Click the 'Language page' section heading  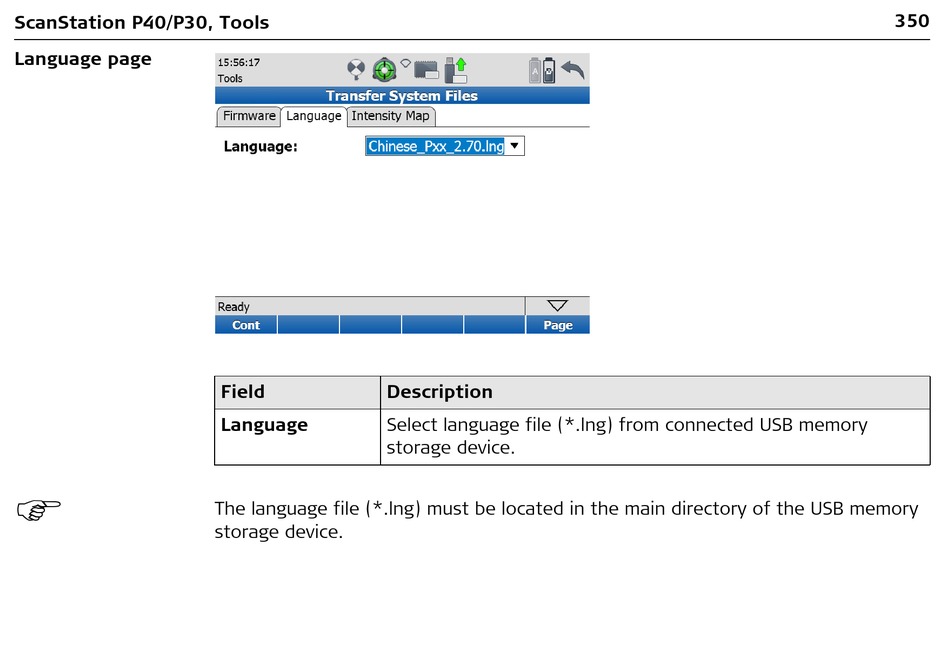[83, 59]
